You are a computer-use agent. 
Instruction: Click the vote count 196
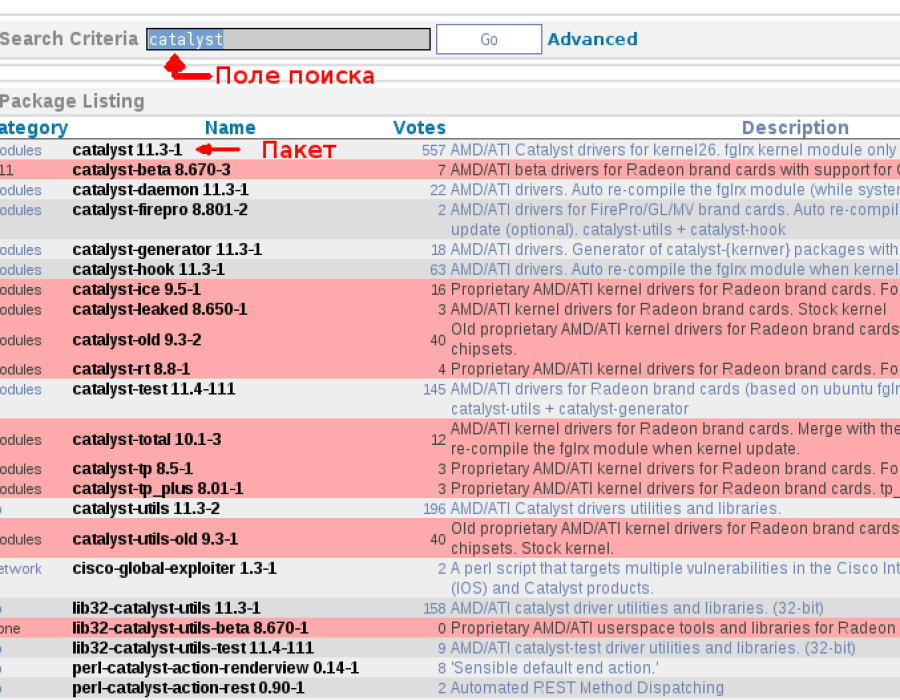coord(434,509)
